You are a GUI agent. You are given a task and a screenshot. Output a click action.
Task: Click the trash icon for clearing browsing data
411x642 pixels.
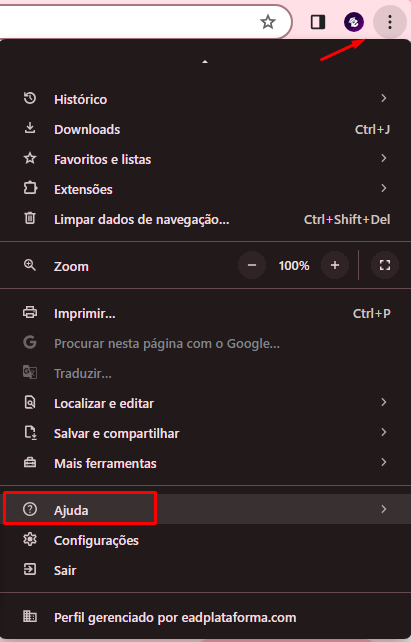point(30,218)
